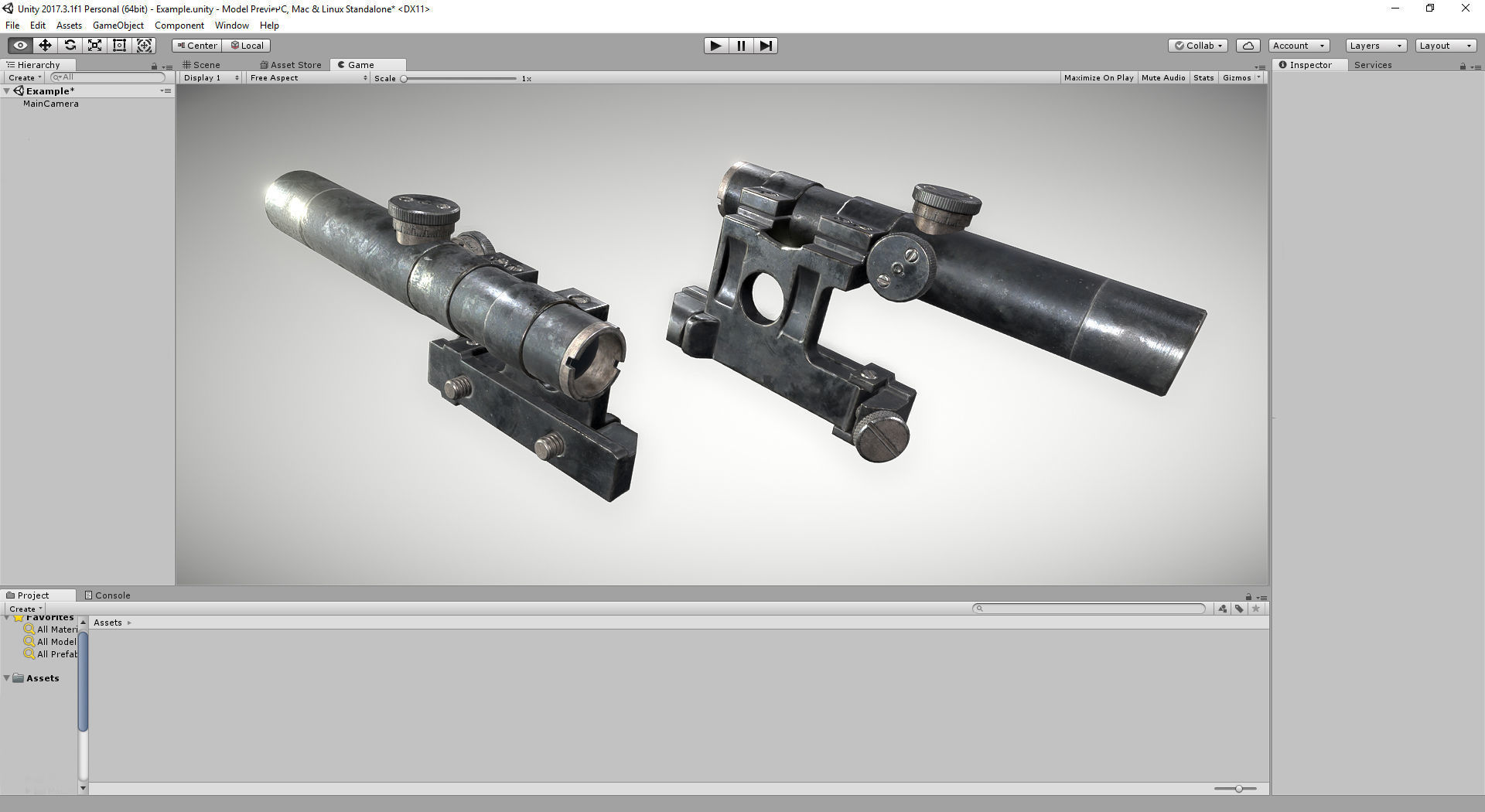
Task: Select the Rotate tool
Action: [70, 46]
